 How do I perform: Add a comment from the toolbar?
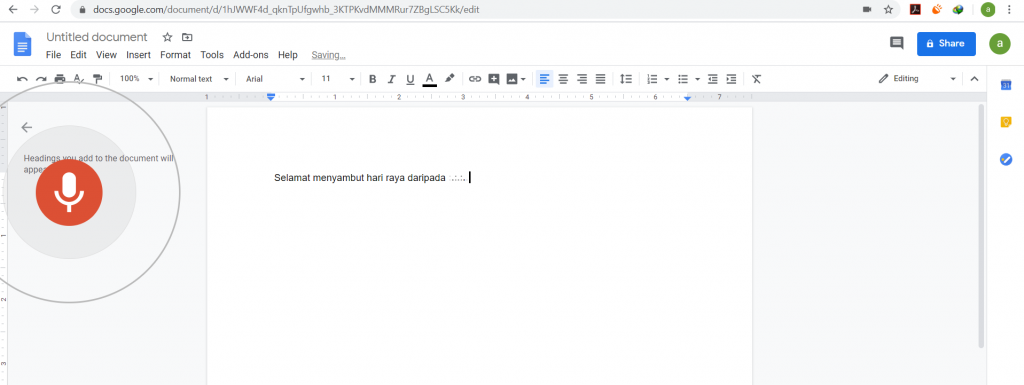pyautogui.click(x=494, y=79)
